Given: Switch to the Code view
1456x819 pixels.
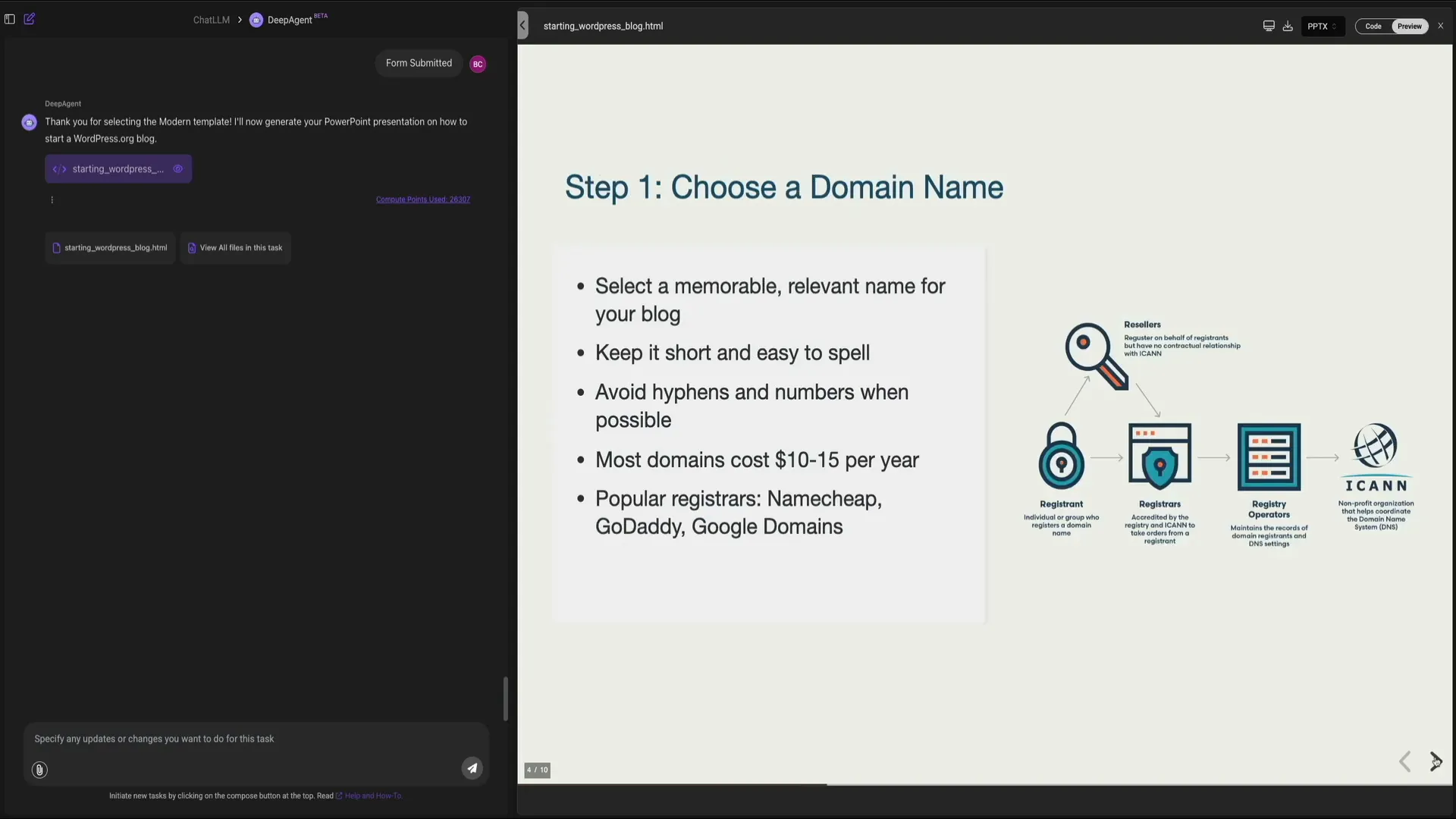Looking at the screenshot, I should point(1373,27).
